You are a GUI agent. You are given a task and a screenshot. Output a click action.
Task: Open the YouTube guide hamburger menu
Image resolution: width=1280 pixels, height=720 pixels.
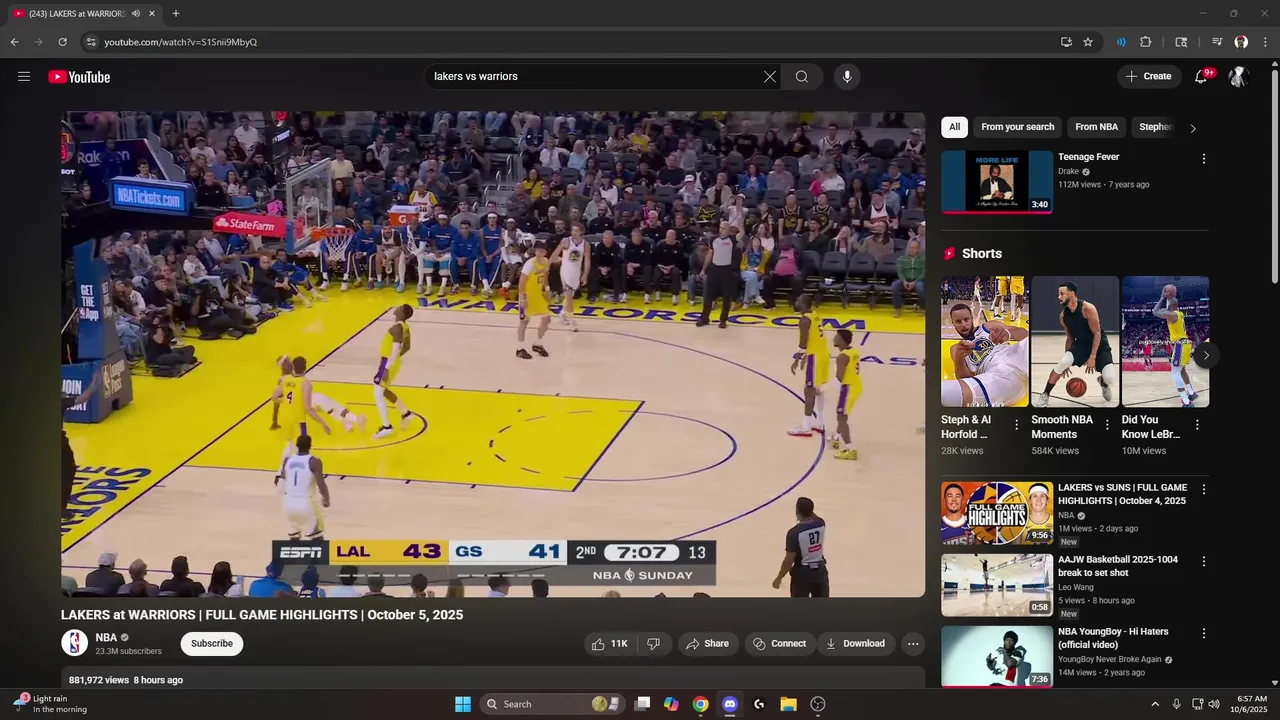[x=24, y=77]
